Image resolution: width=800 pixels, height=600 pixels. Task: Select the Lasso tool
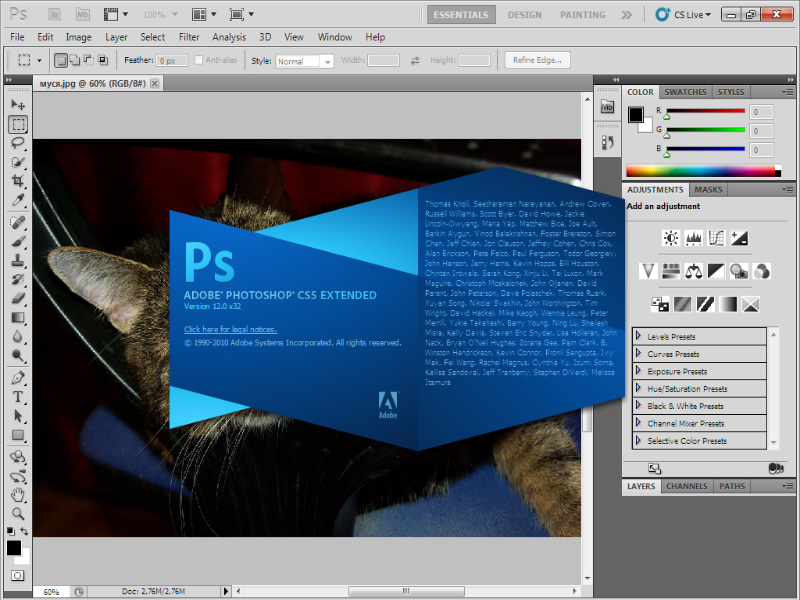[x=18, y=144]
